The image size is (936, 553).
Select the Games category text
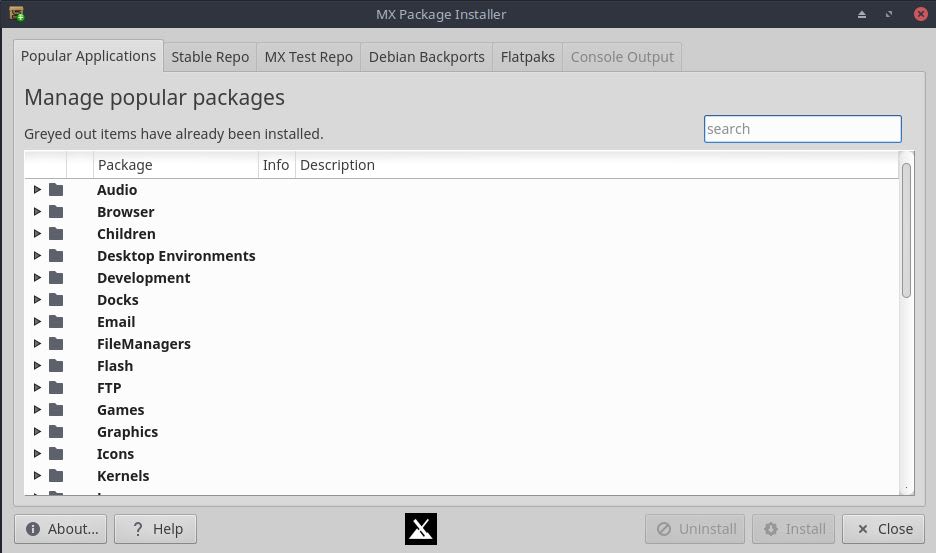pyautogui.click(x=121, y=410)
